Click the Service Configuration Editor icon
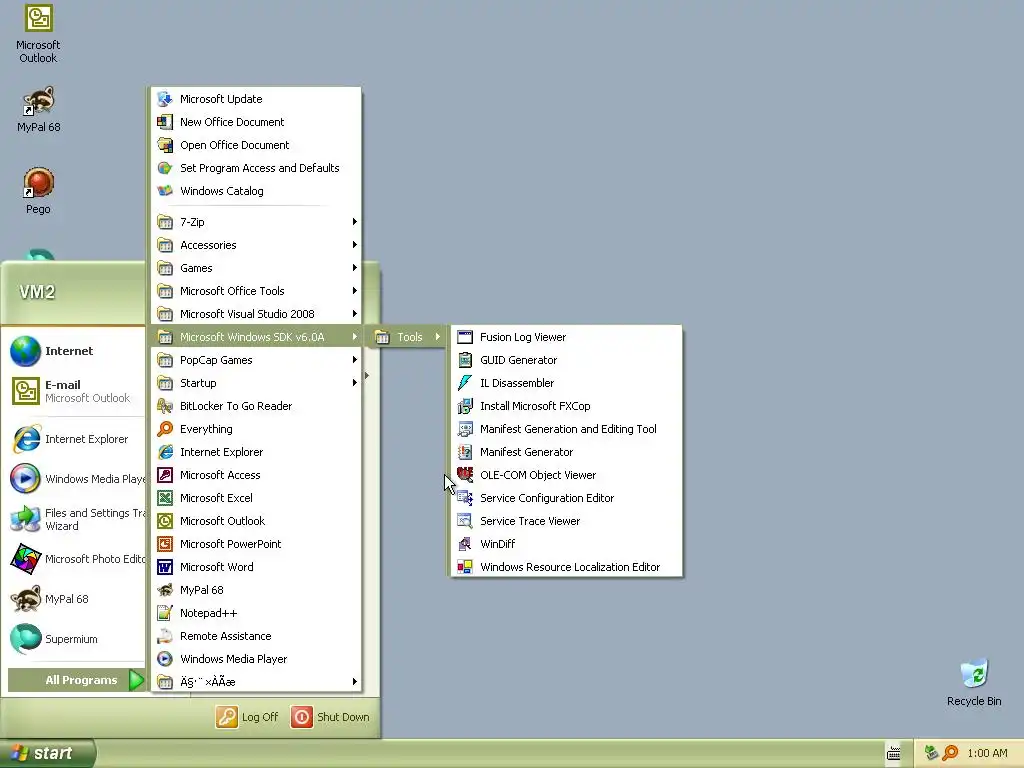 click(465, 498)
